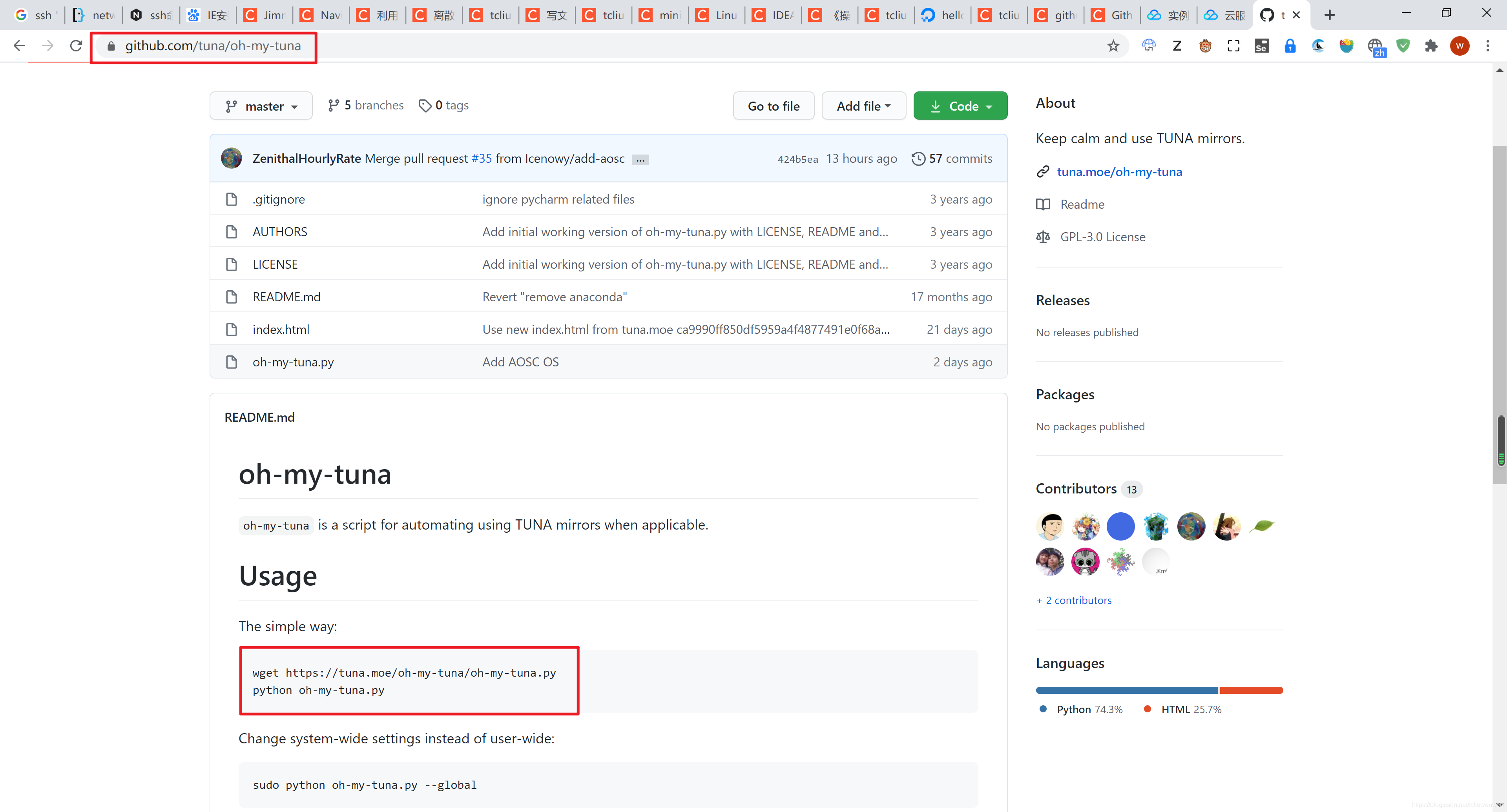The image size is (1507, 812).
Task: Click the solid blue contributor avatar
Action: (x=1120, y=526)
